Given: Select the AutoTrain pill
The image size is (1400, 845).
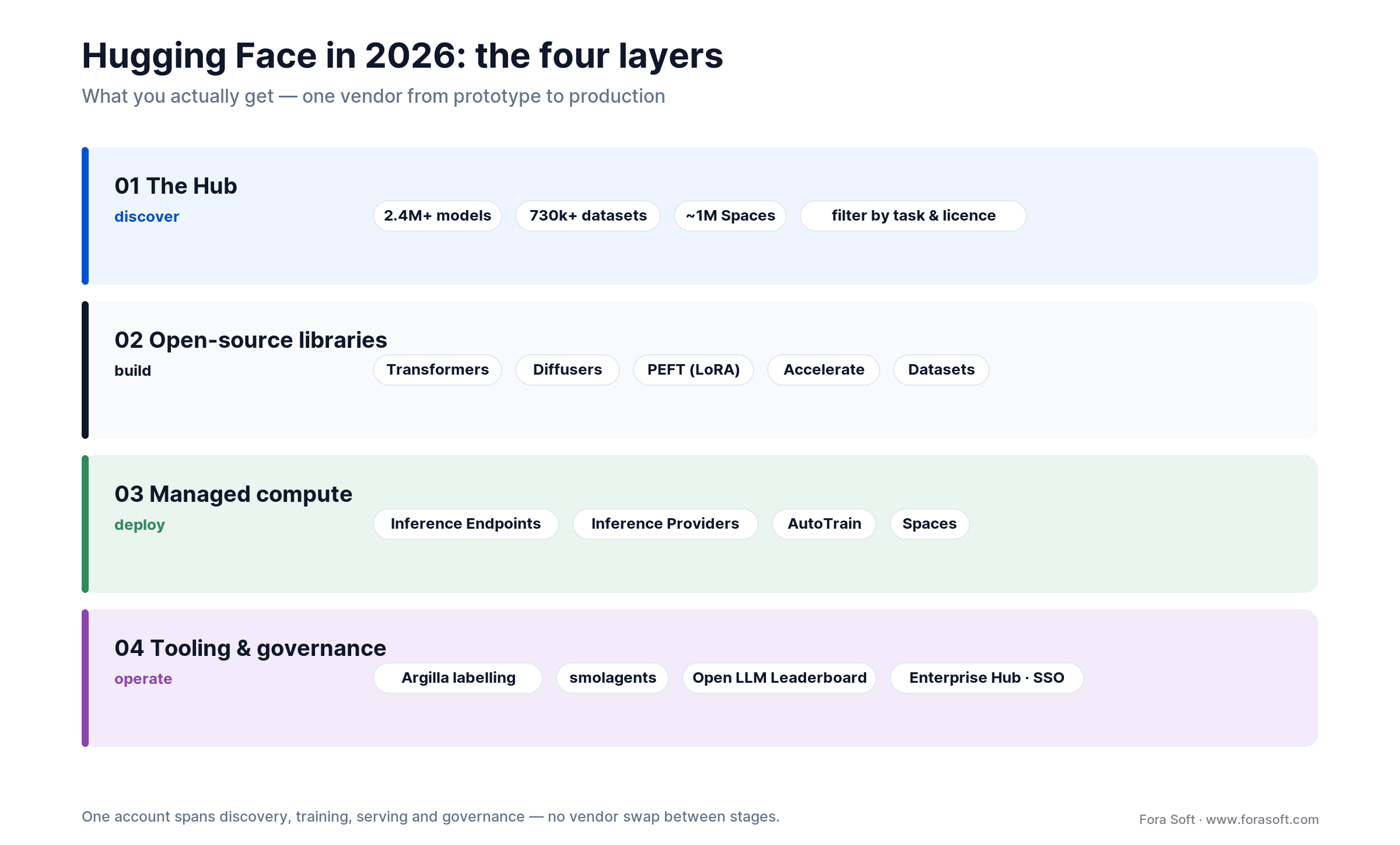Looking at the screenshot, I should point(824,524).
